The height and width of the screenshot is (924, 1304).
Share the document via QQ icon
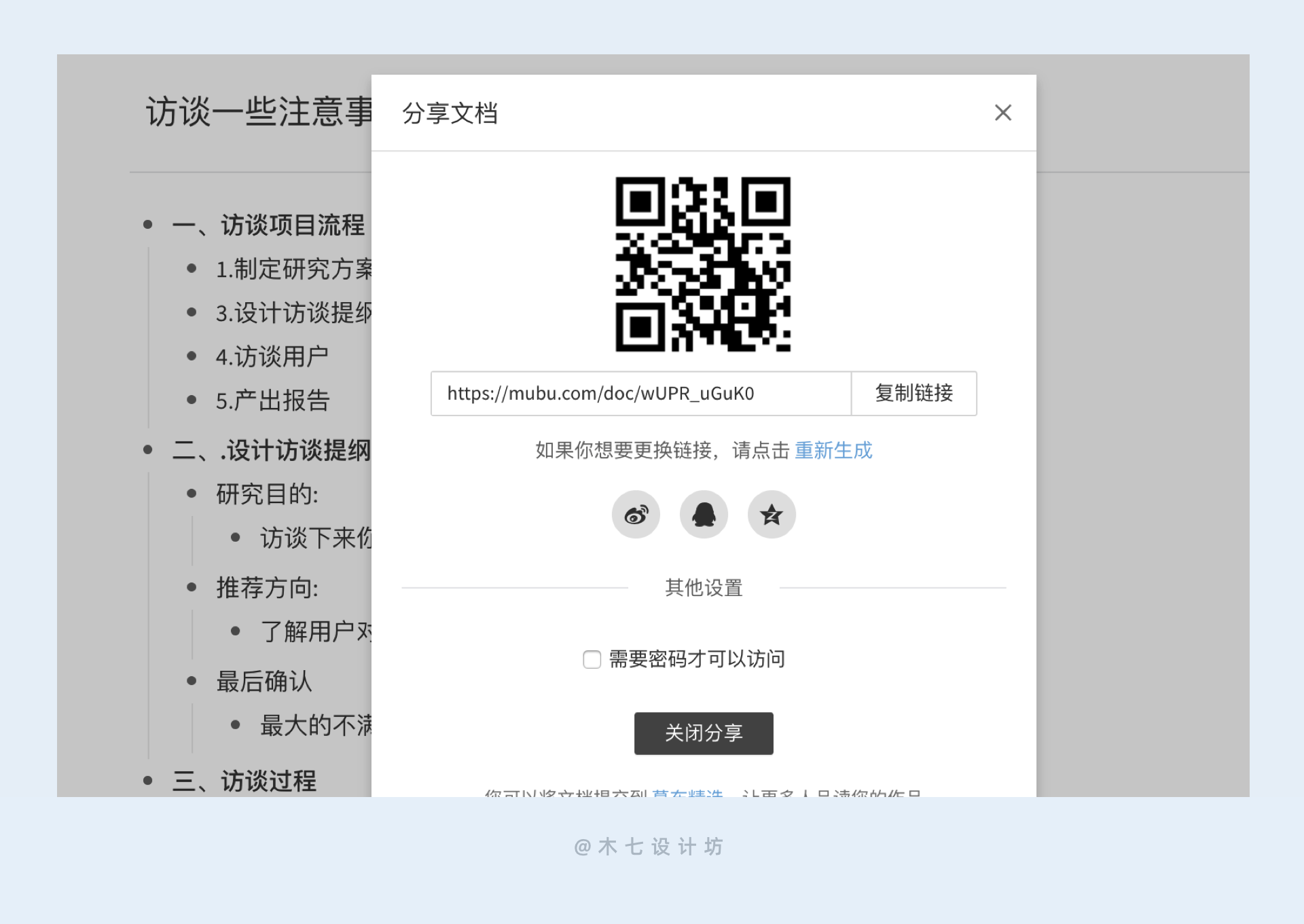[x=704, y=515]
